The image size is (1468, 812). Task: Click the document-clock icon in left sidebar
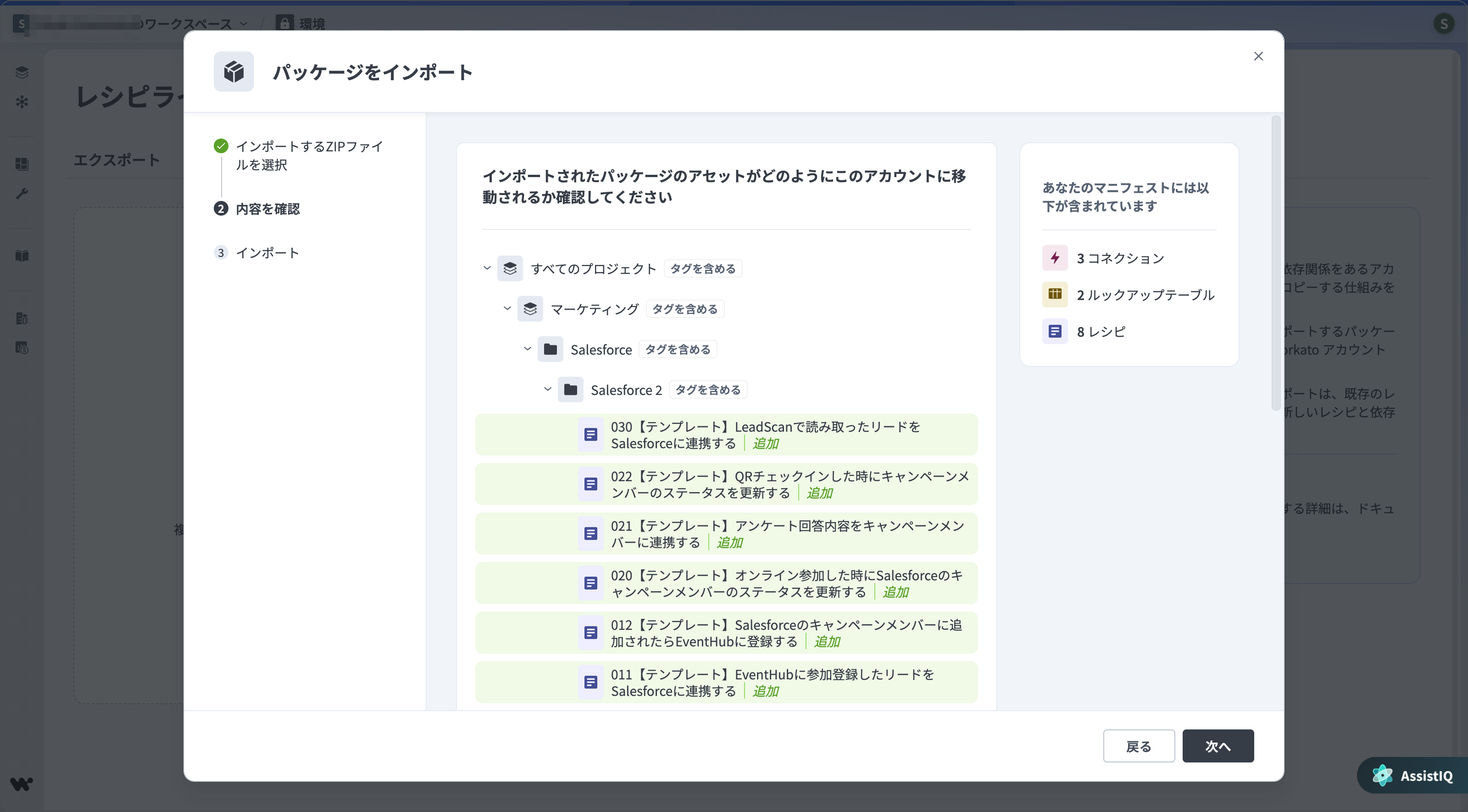coord(22,348)
